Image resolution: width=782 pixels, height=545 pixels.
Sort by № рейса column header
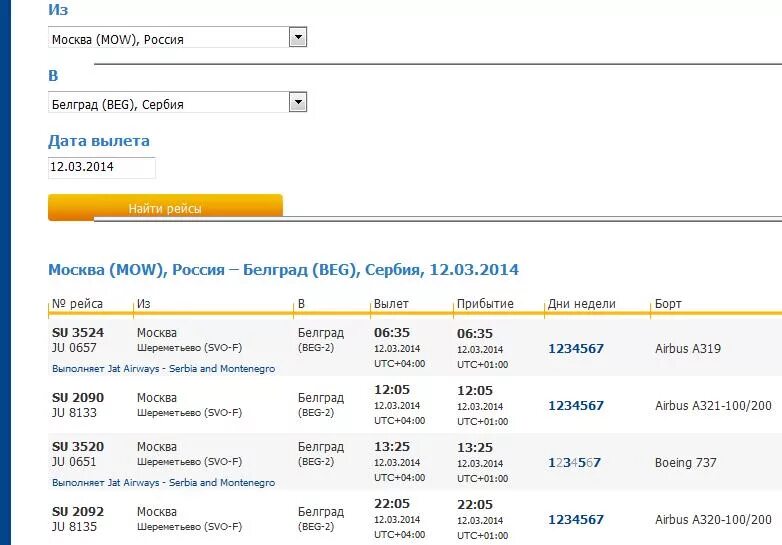point(77,304)
